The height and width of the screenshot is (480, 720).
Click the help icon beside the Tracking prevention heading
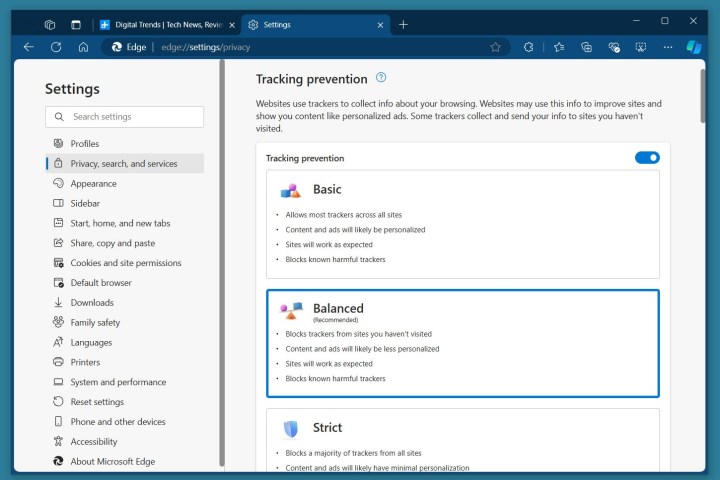coord(381,78)
